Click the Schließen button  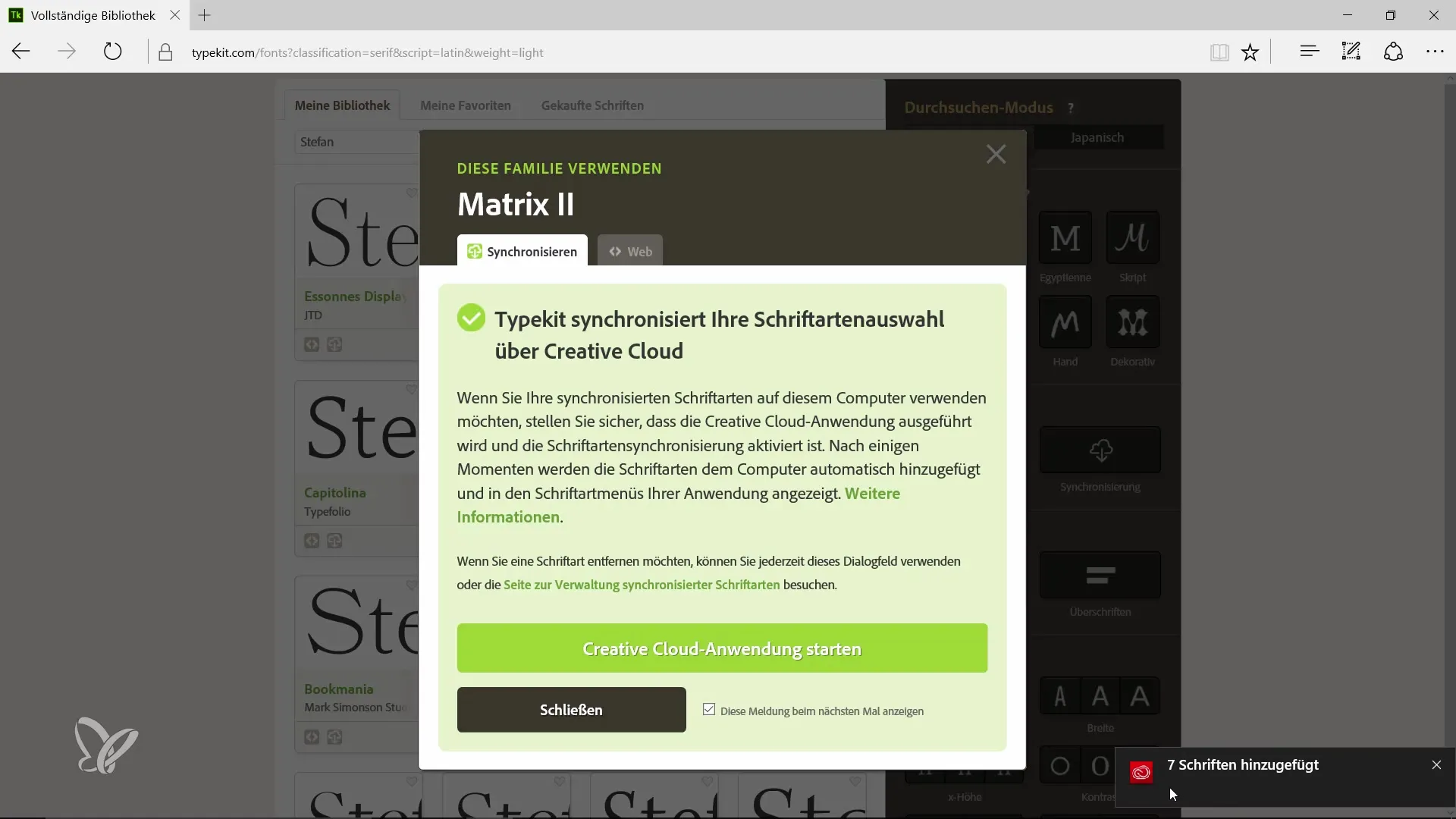(571, 710)
